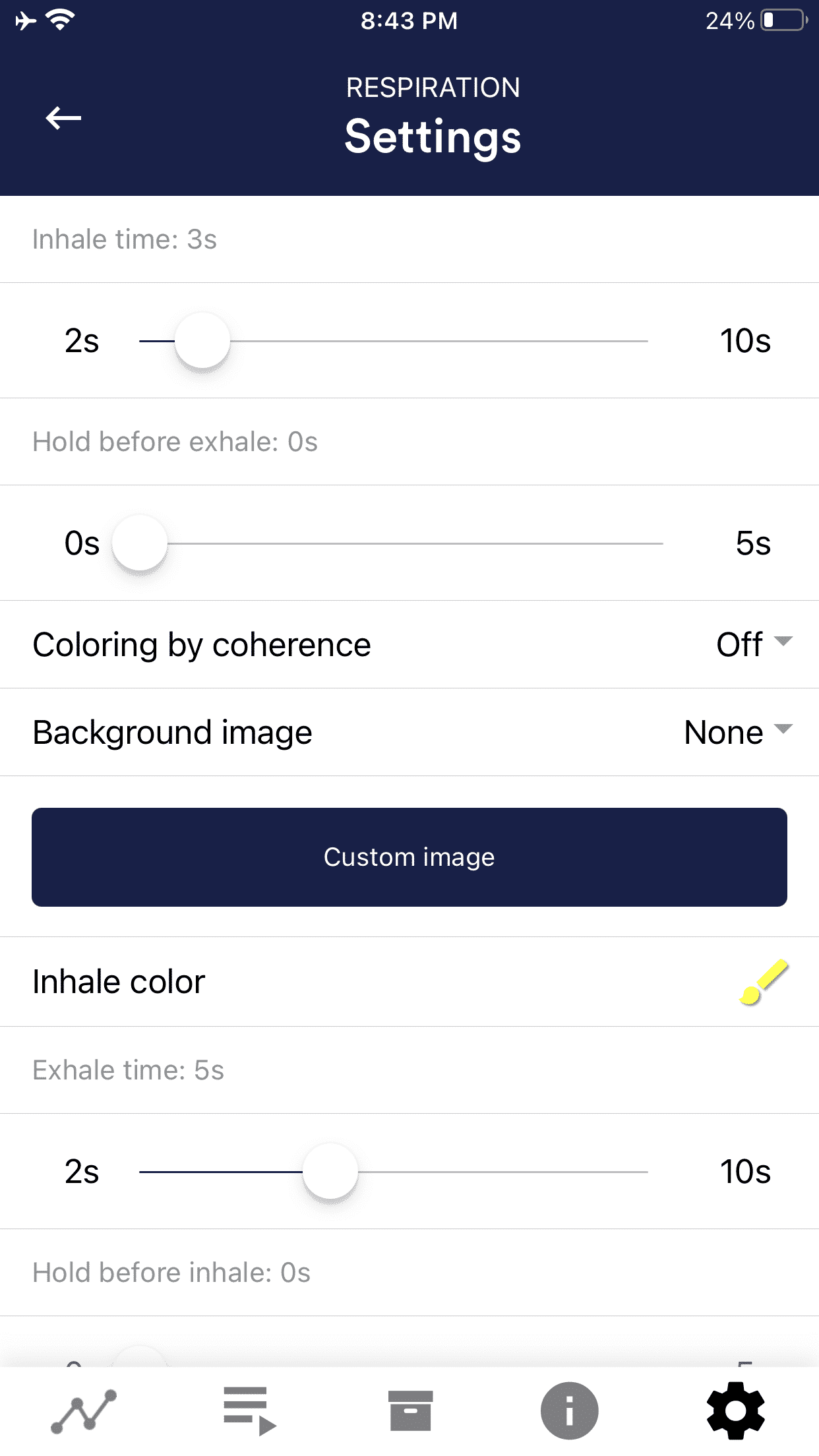819x1456 pixels.
Task: Select the Respiration header area
Action: click(432, 86)
